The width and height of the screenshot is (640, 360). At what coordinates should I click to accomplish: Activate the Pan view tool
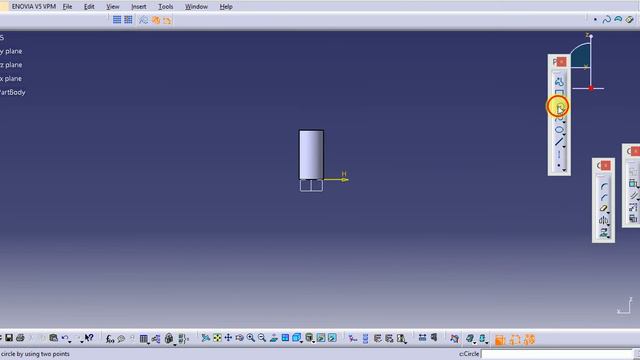pyautogui.click(x=228, y=338)
